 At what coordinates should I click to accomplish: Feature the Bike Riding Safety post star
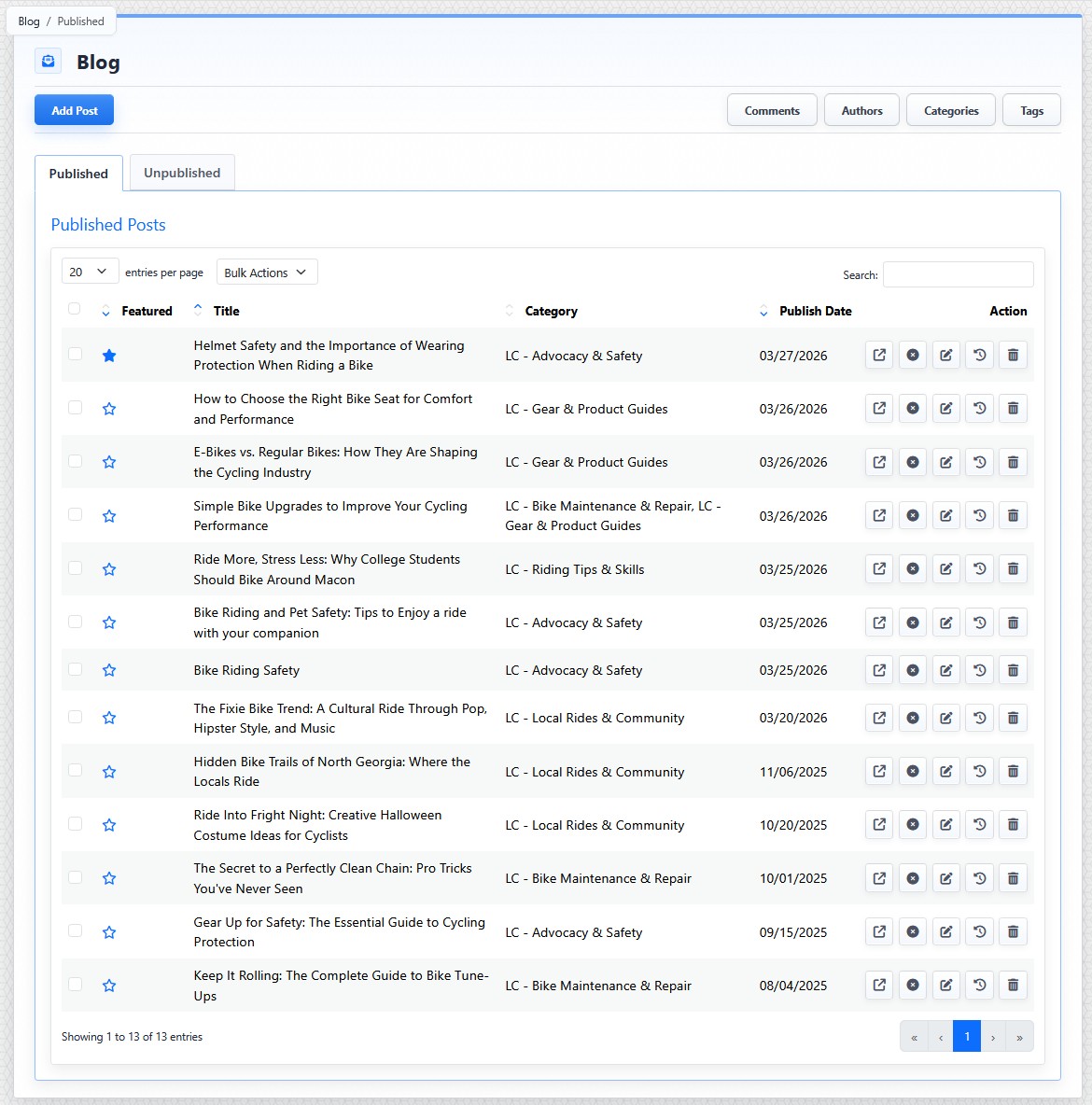pos(109,670)
